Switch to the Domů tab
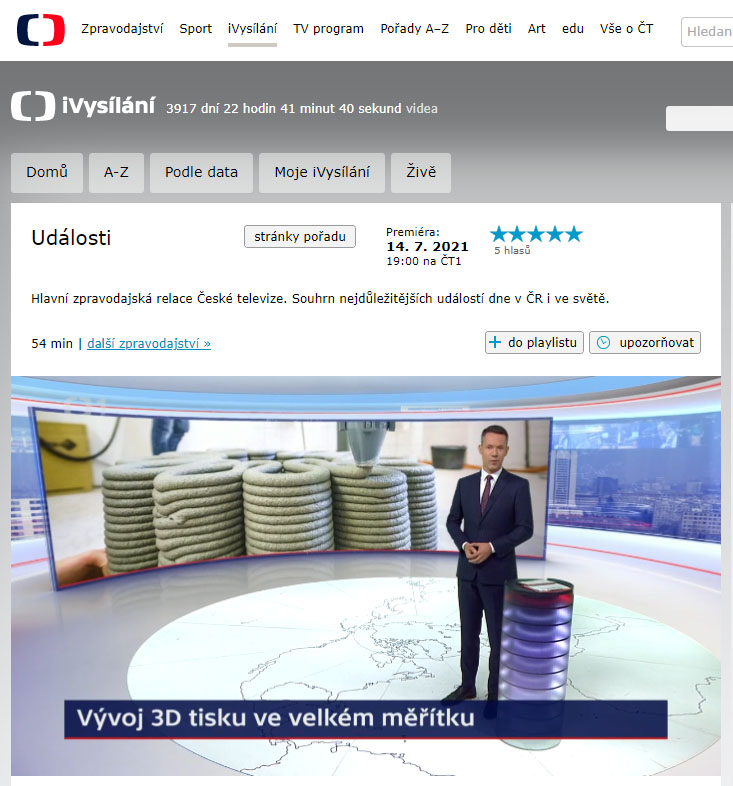Viewport: 733px width, 786px height. pos(47,172)
